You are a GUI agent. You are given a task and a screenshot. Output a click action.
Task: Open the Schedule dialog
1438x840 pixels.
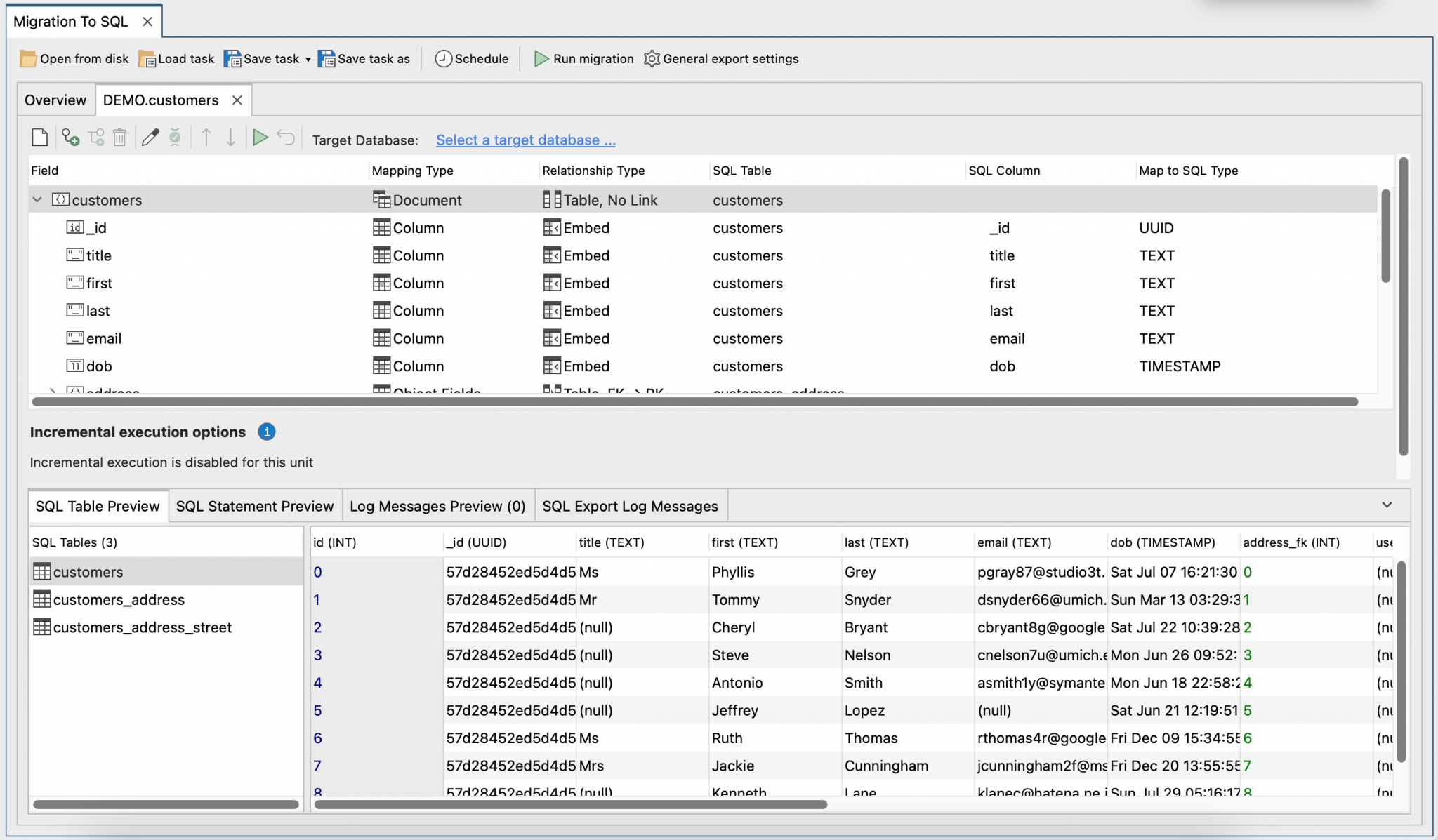472,59
